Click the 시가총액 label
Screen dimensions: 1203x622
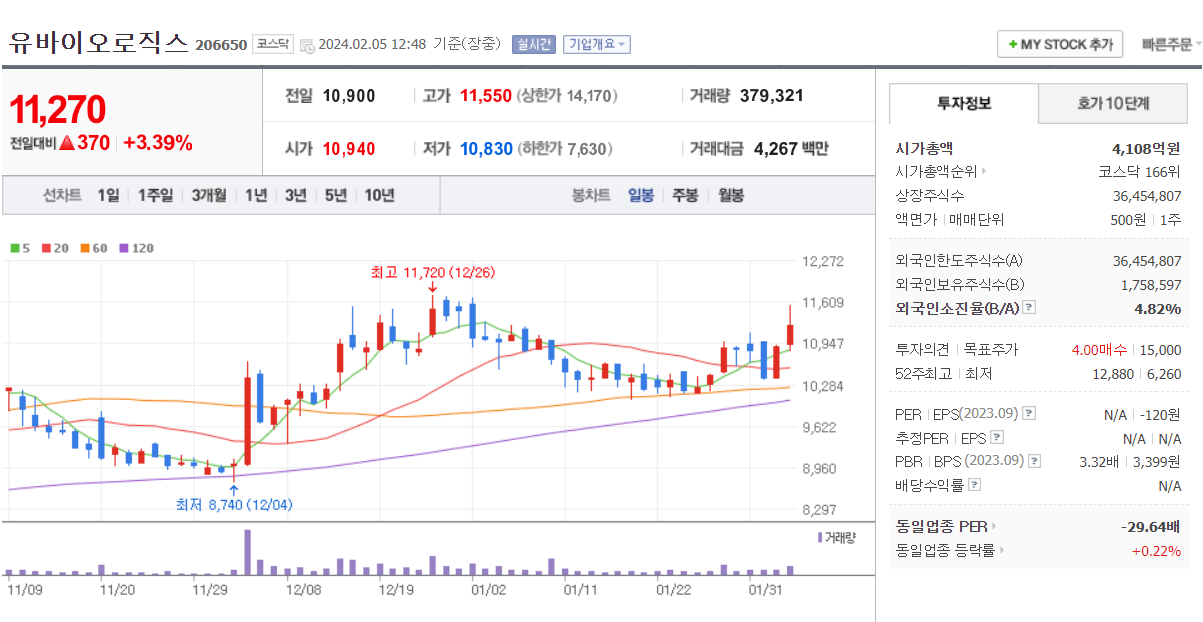point(925,148)
